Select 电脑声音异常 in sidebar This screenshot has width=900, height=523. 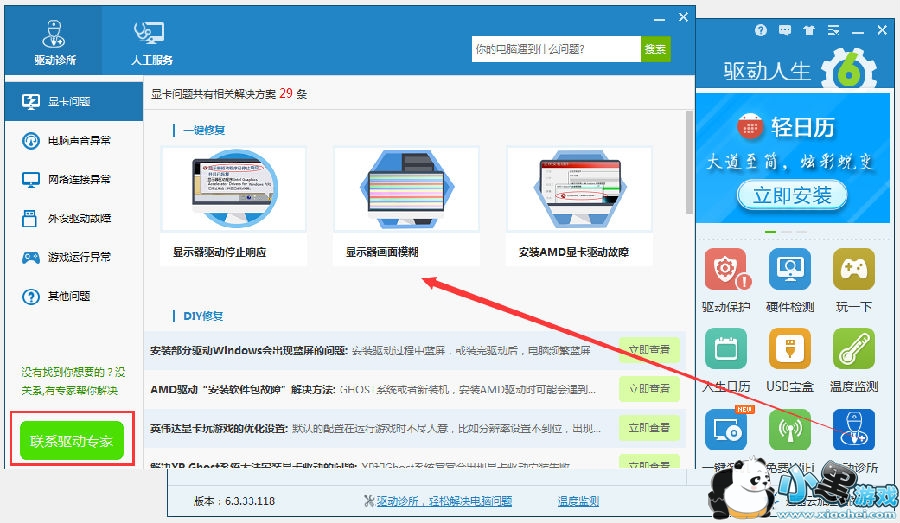point(73,140)
